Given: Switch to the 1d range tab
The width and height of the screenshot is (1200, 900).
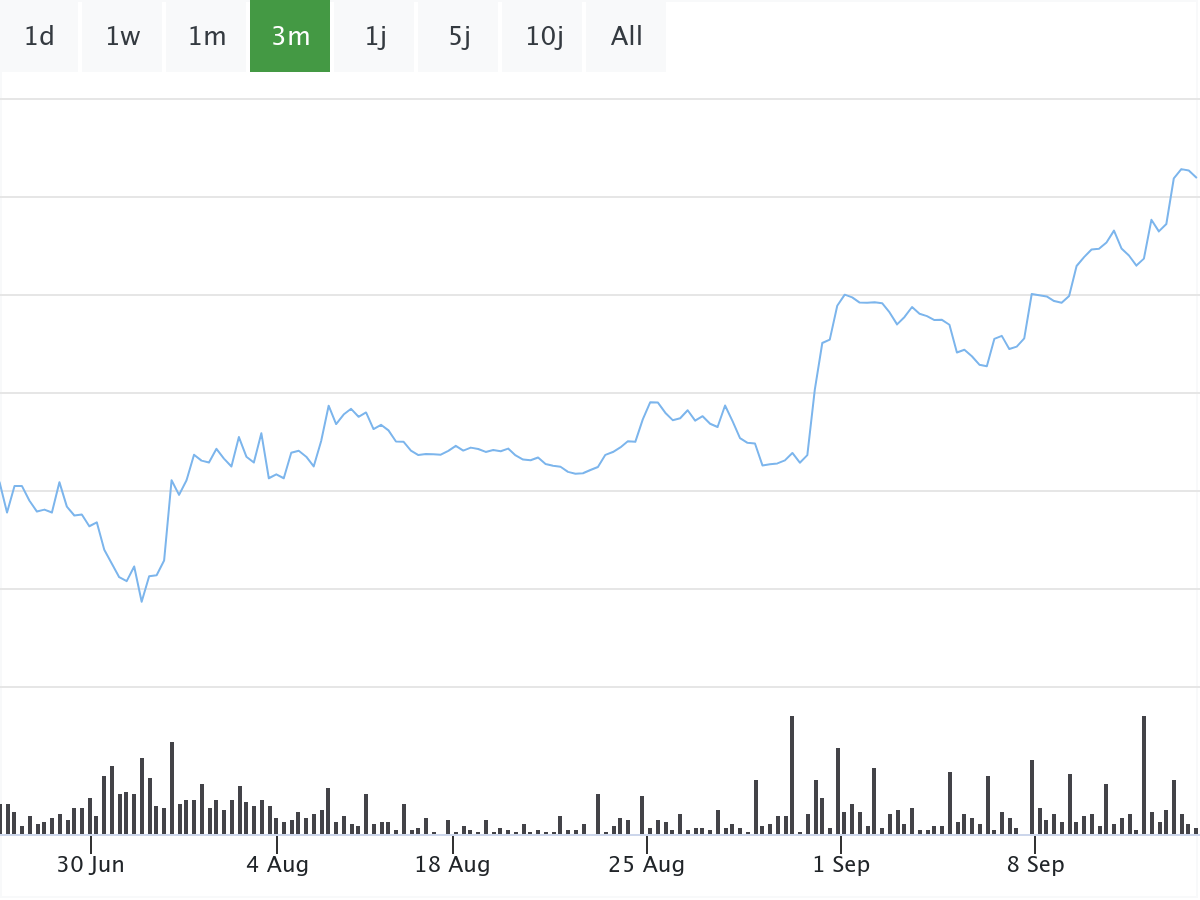Looking at the screenshot, I should click(39, 37).
